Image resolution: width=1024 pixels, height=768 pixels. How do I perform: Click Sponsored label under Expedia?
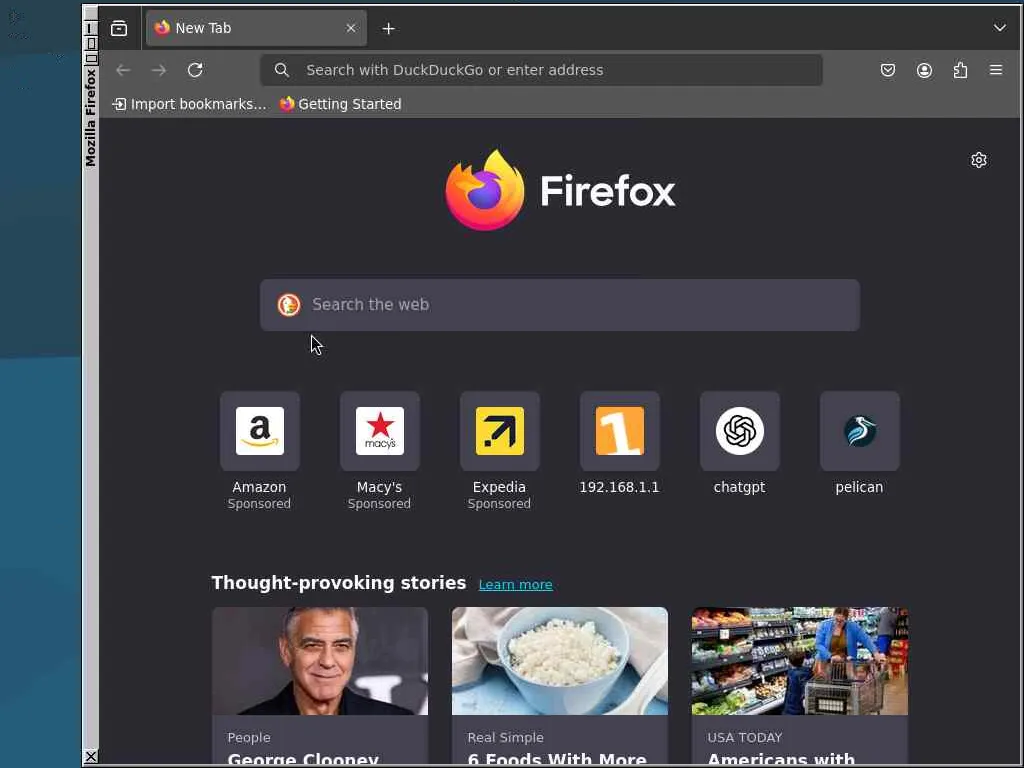click(x=499, y=504)
